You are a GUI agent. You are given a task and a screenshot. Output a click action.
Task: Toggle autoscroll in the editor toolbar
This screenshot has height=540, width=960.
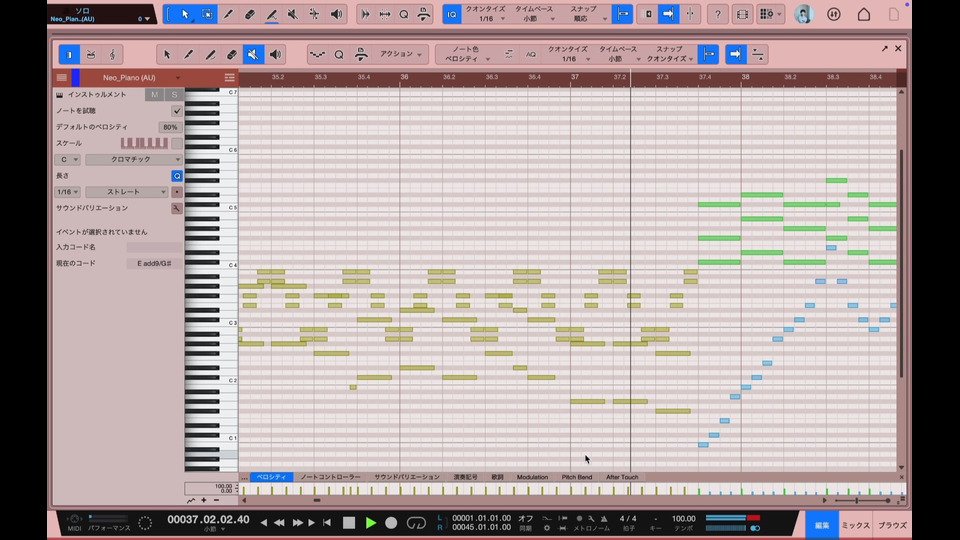click(x=735, y=54)
